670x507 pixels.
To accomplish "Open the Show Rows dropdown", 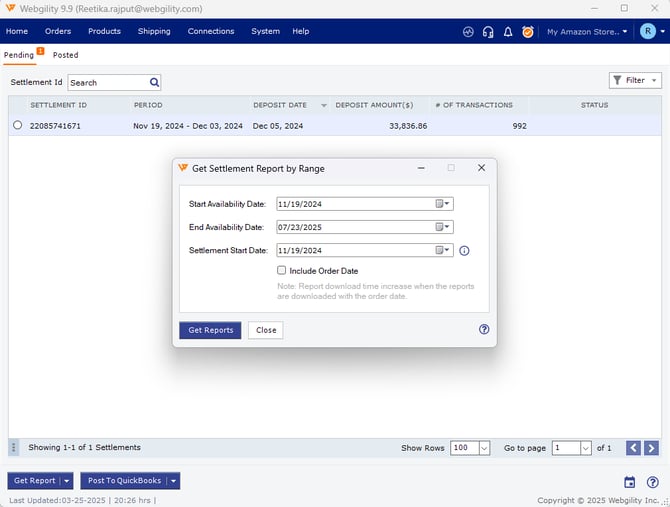I will 484,448.
